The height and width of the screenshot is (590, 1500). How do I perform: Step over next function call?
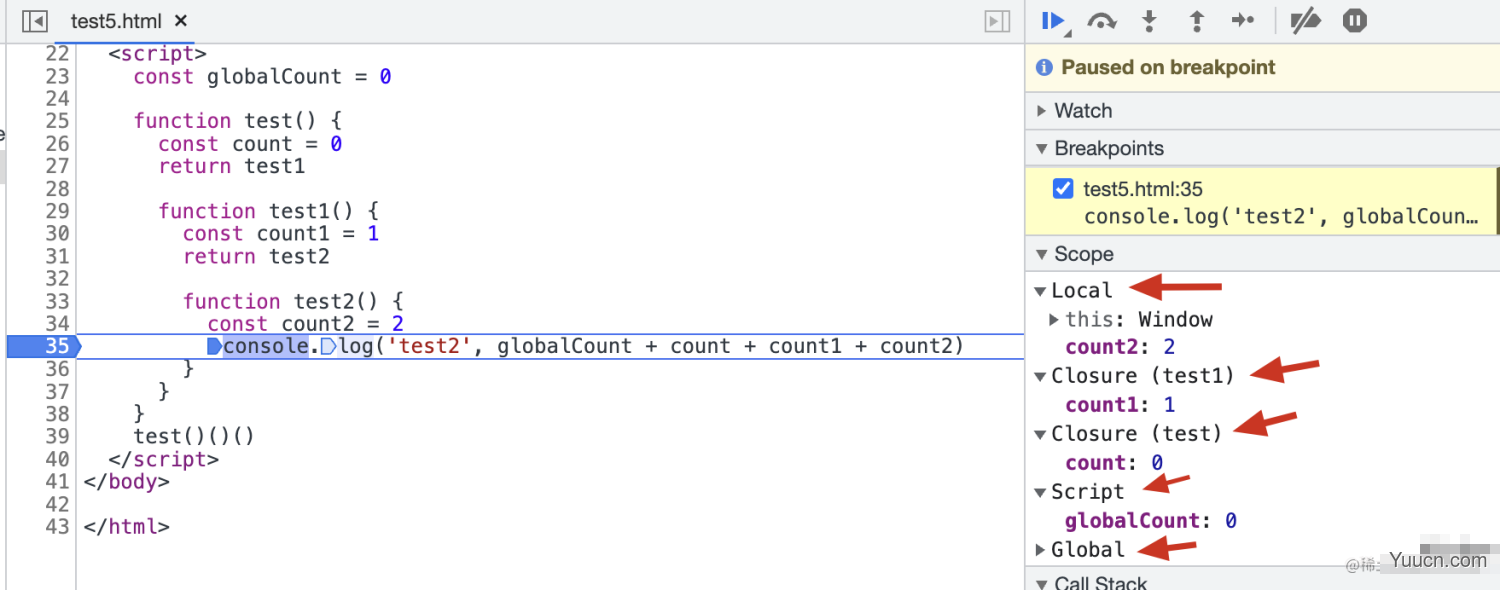click(1102, 21)
